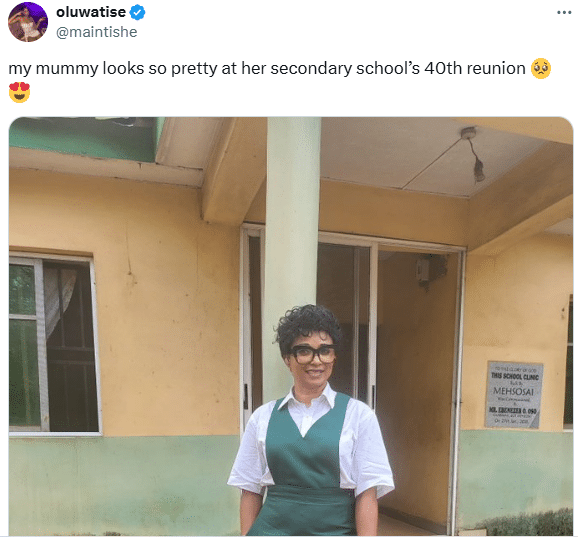Click the school clinic plaque in photo
This screenshot has width=578, height=537.
[514, 395]
